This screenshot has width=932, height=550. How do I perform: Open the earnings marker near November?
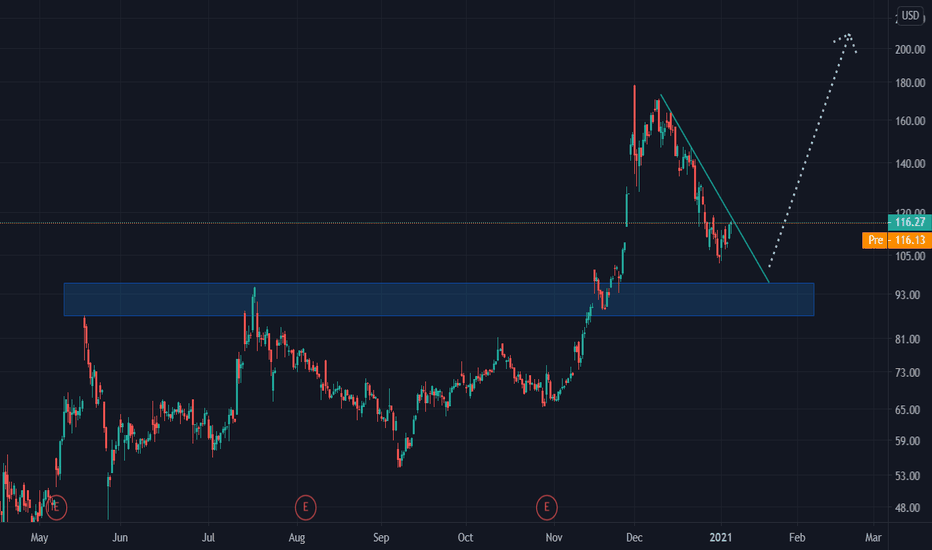pos(546,507)
